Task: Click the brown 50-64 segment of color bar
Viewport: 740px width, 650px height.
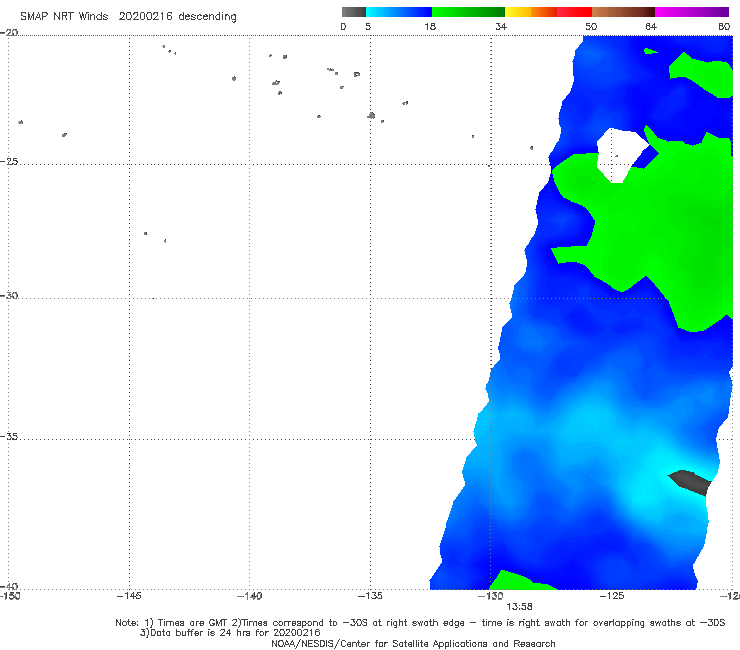Action: [623, 12]
